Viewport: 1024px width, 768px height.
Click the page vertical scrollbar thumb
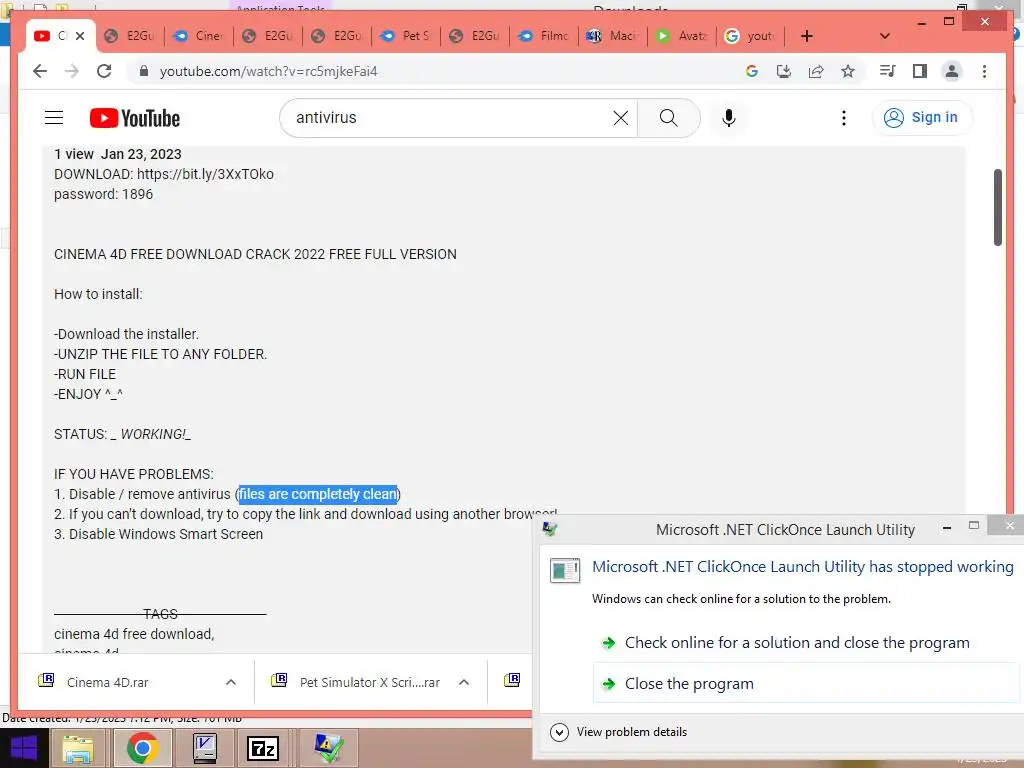click(997, 207)
